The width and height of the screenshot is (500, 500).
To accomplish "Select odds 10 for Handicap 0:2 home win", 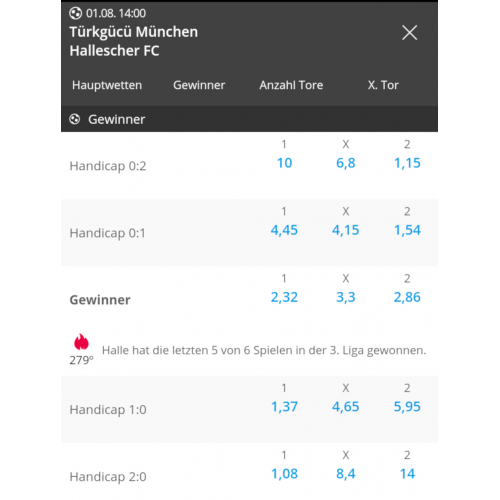I will point(284,163).
